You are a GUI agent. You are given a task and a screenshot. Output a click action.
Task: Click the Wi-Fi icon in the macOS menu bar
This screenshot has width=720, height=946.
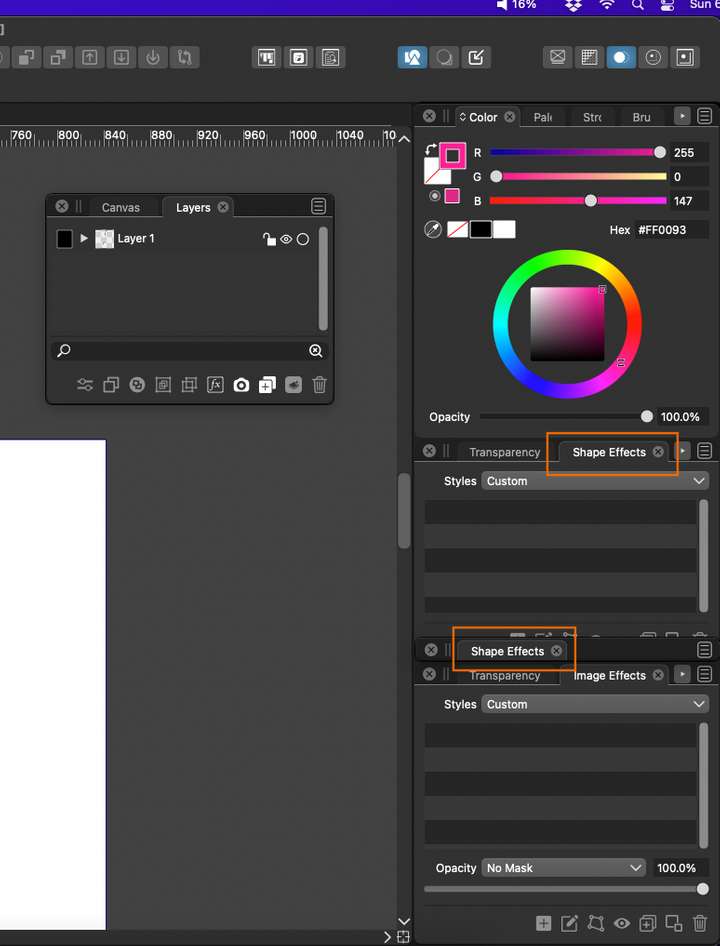(x=607, y=5)
